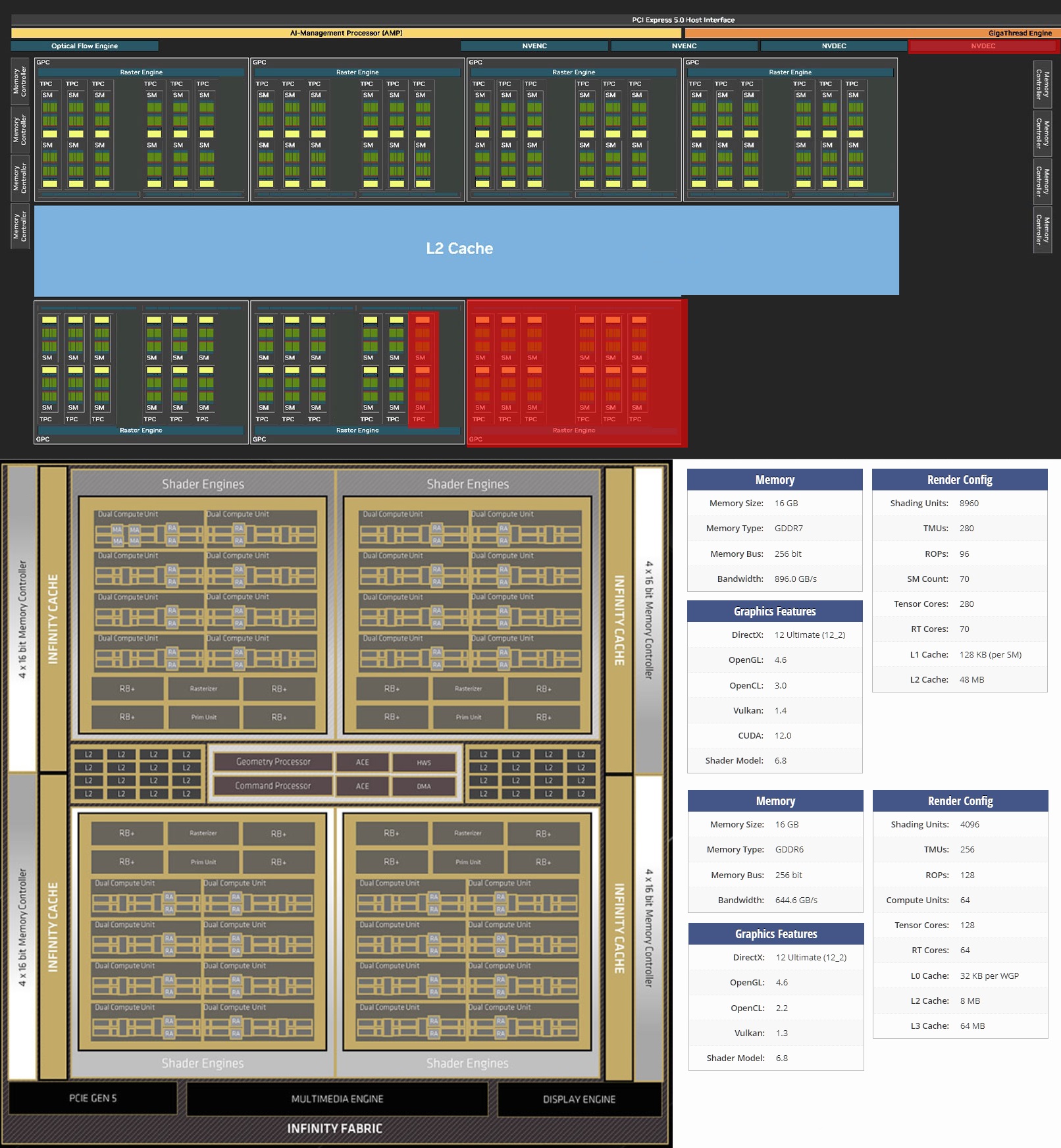Image resolution: width=1061 pixels, height=1148 pixels.
Task: Click the red-highlighted NVDEC block
Action: click(983, 46)
